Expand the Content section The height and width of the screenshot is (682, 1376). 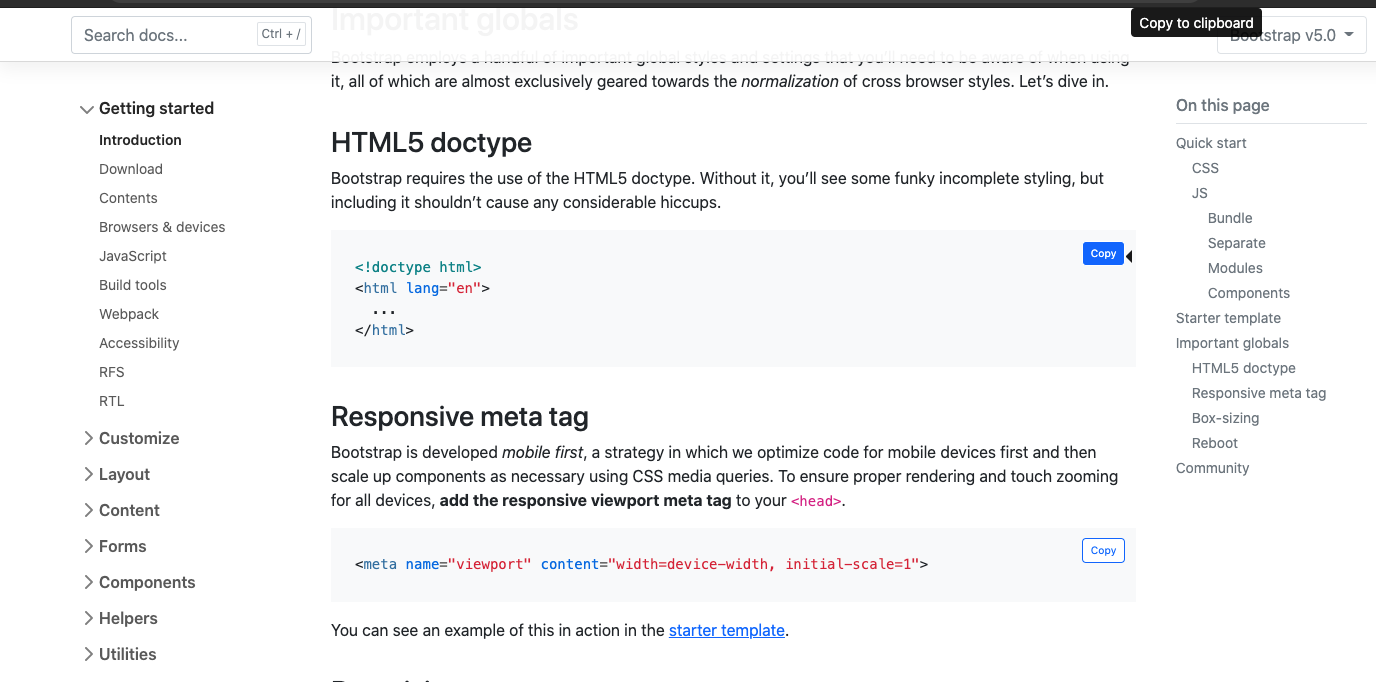tap(120, 510)
